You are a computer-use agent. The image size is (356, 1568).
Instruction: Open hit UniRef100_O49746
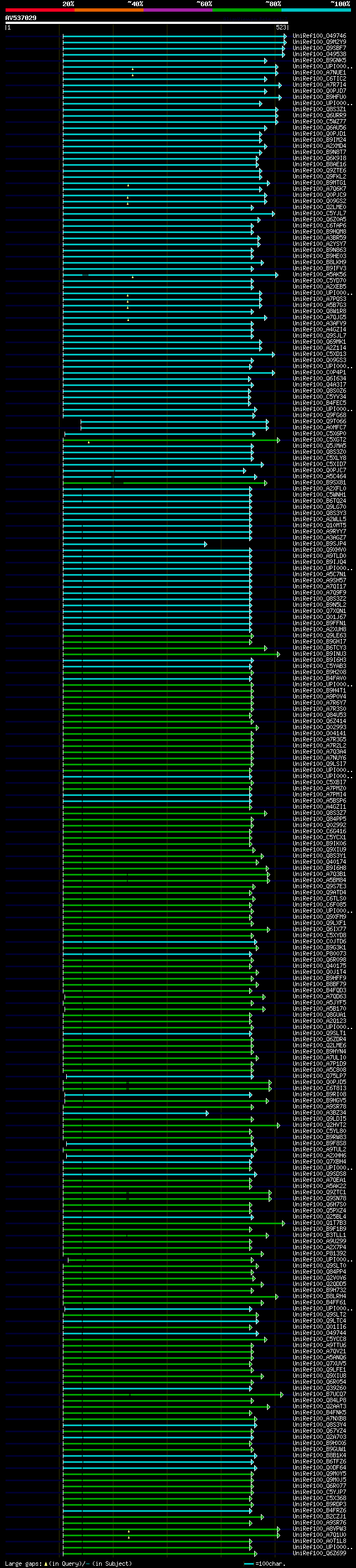319,36
